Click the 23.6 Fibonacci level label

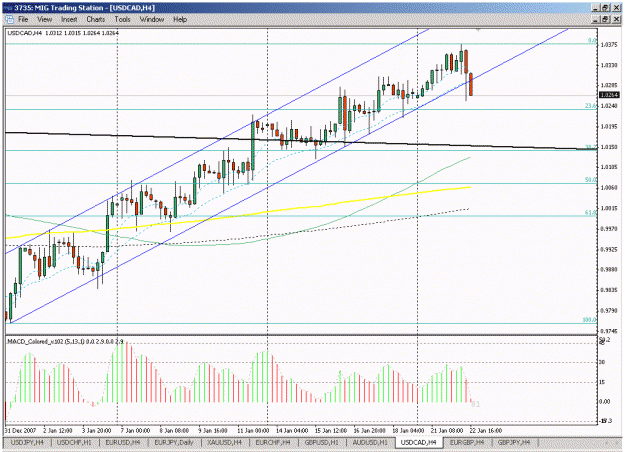click(591, 106)
